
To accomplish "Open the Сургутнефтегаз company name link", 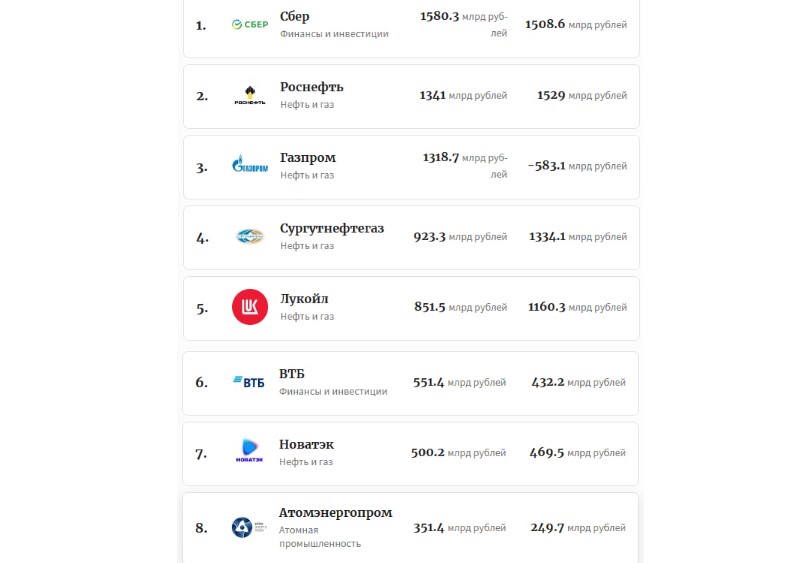I will tap(332, 228).
